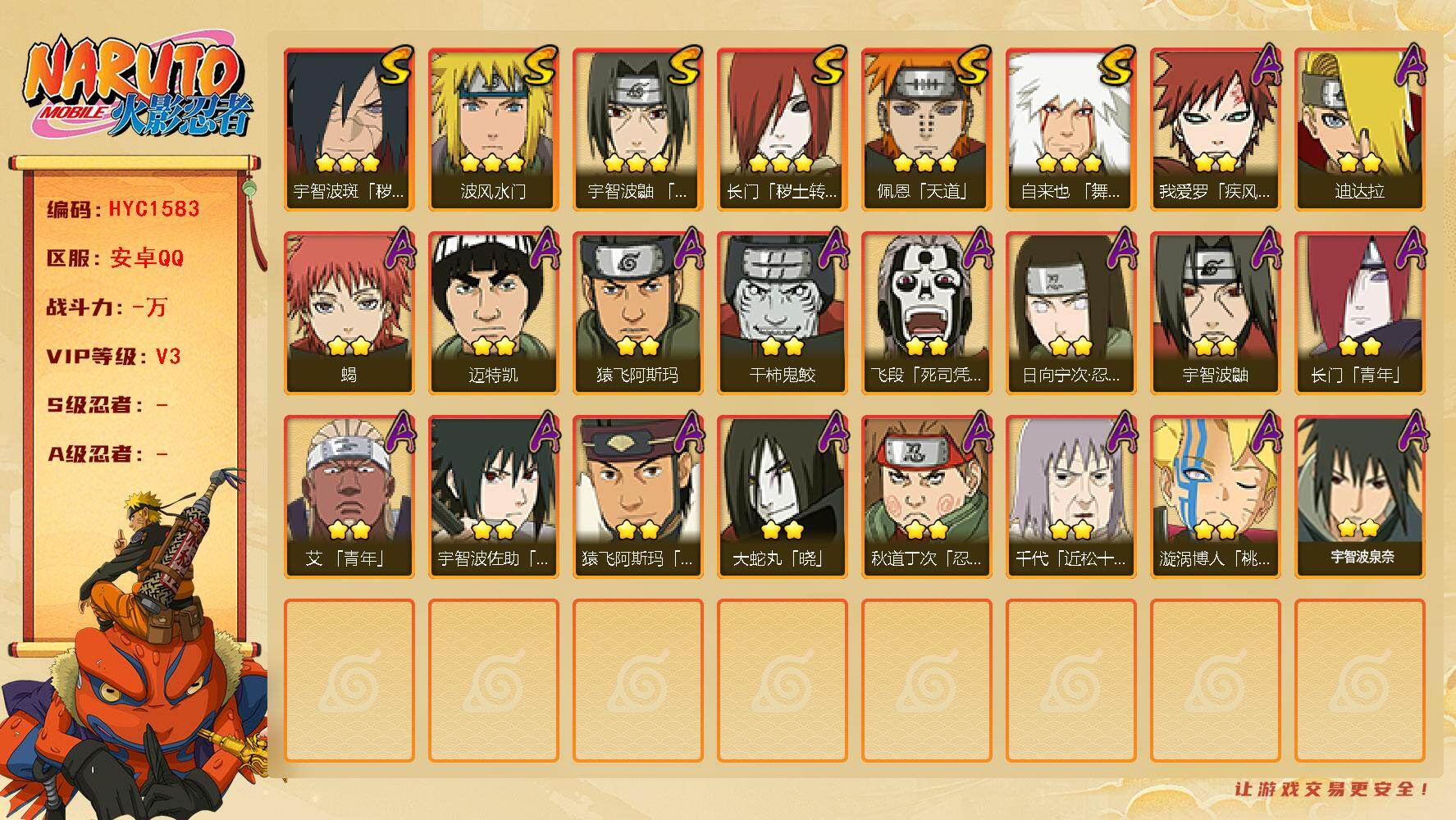Screen dimensions: 1456x820
Task: Click the VIP等级 V3 label
Action: tap(114, 357)
